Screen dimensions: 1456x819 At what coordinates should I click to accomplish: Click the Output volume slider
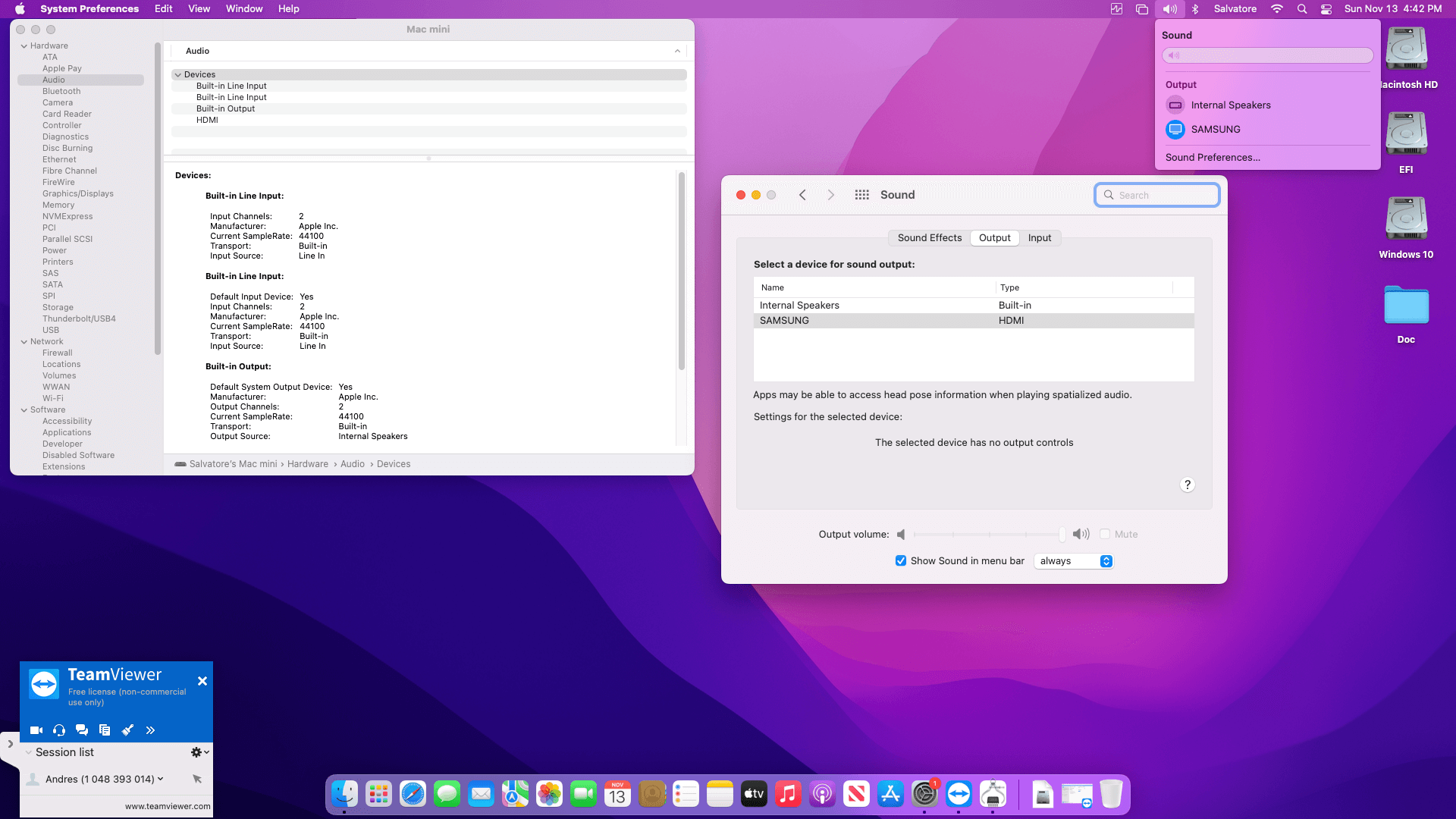point(987,534)
